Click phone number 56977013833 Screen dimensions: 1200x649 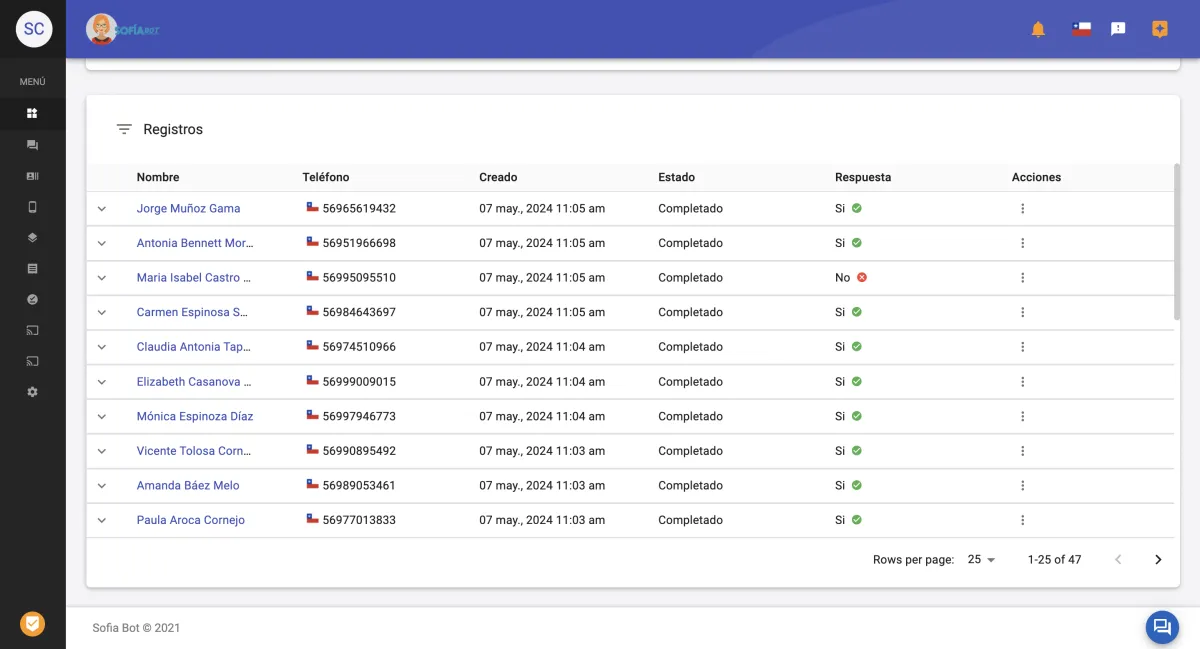(x=359, y=520)
